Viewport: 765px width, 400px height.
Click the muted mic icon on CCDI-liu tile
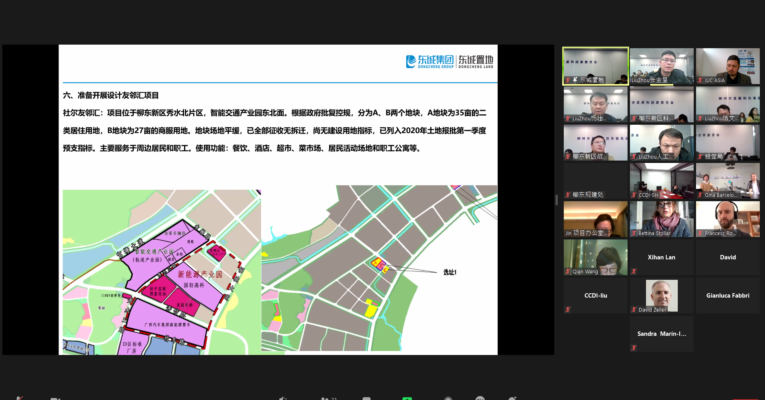pyautogui.click(x=567, y=310)
